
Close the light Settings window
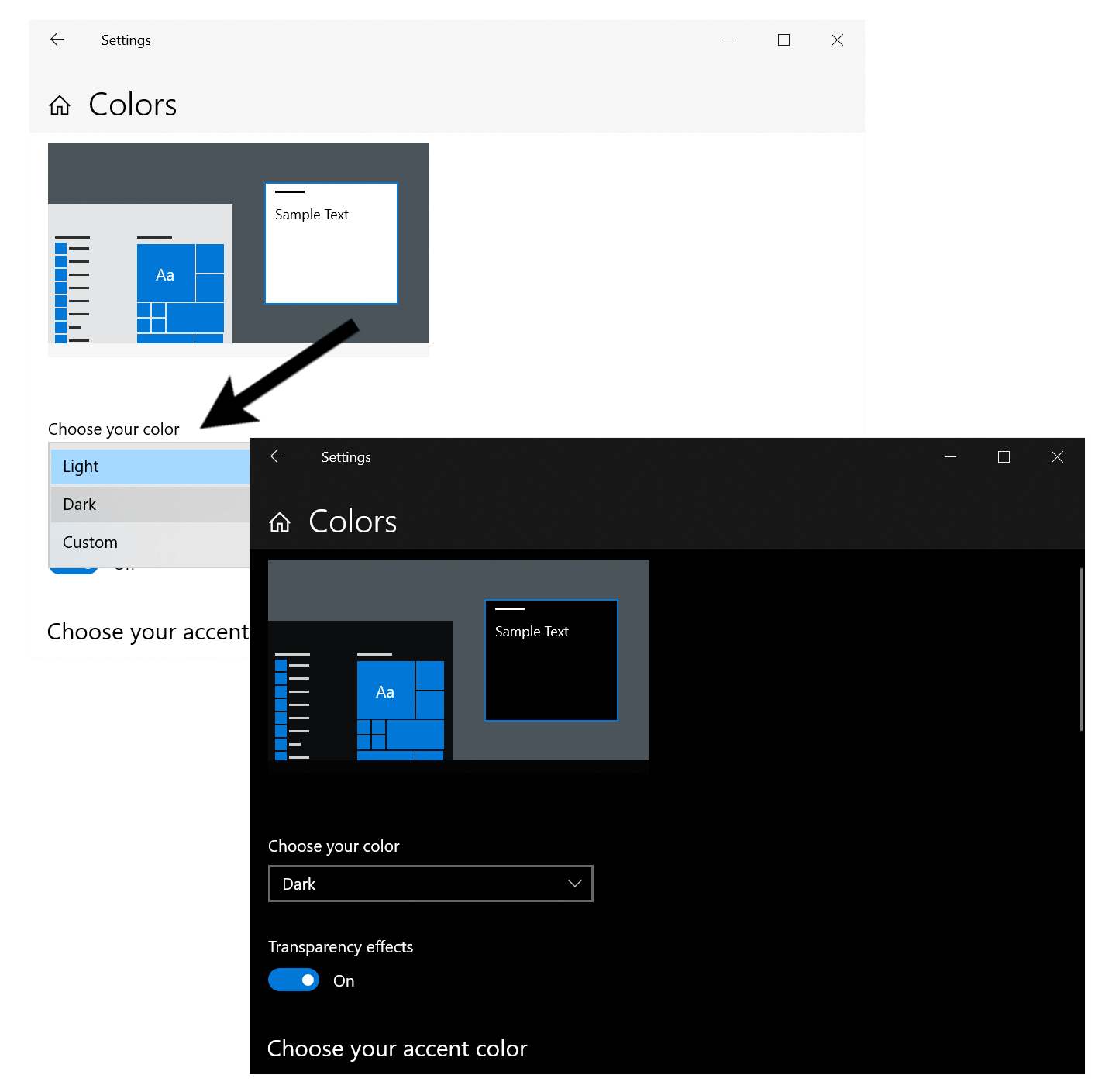point(837,40)
